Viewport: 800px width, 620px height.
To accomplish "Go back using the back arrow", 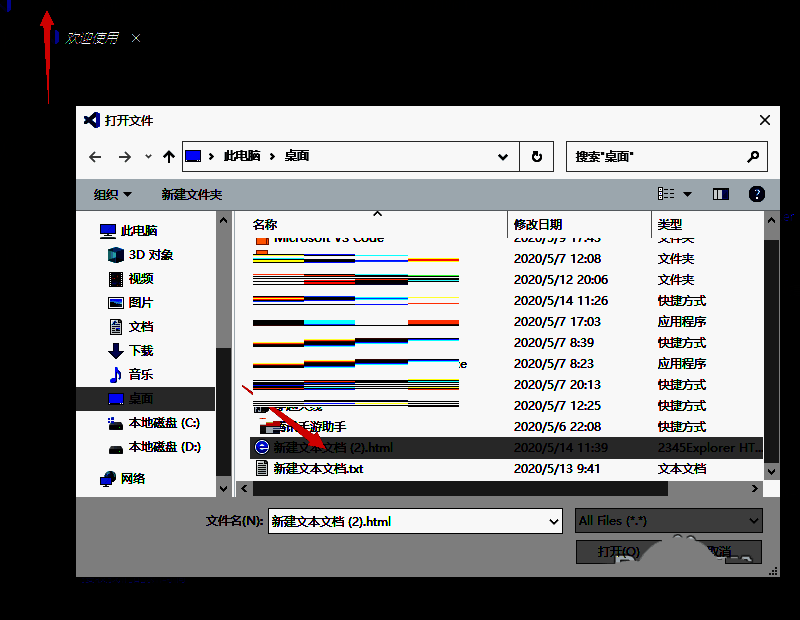I will point(94,157).
